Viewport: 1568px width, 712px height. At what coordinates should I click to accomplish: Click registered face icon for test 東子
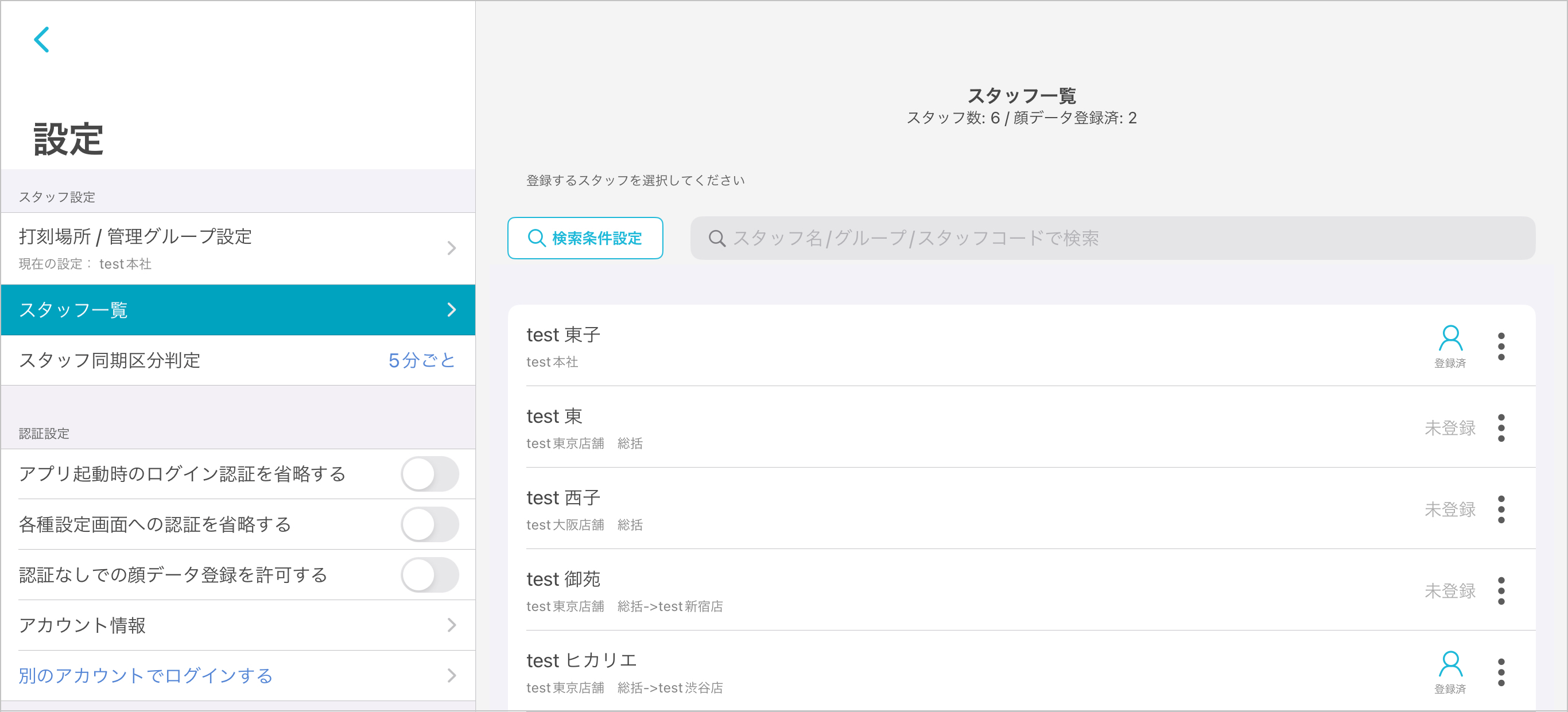point(1450,345)
